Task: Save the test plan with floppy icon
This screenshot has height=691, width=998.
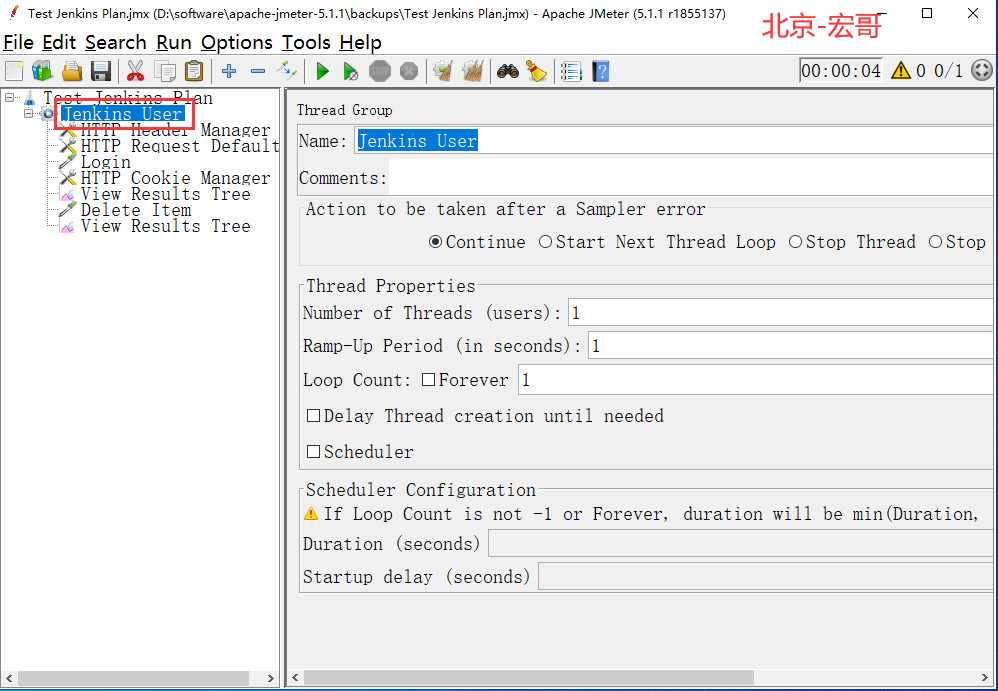Action: [101, 71]
